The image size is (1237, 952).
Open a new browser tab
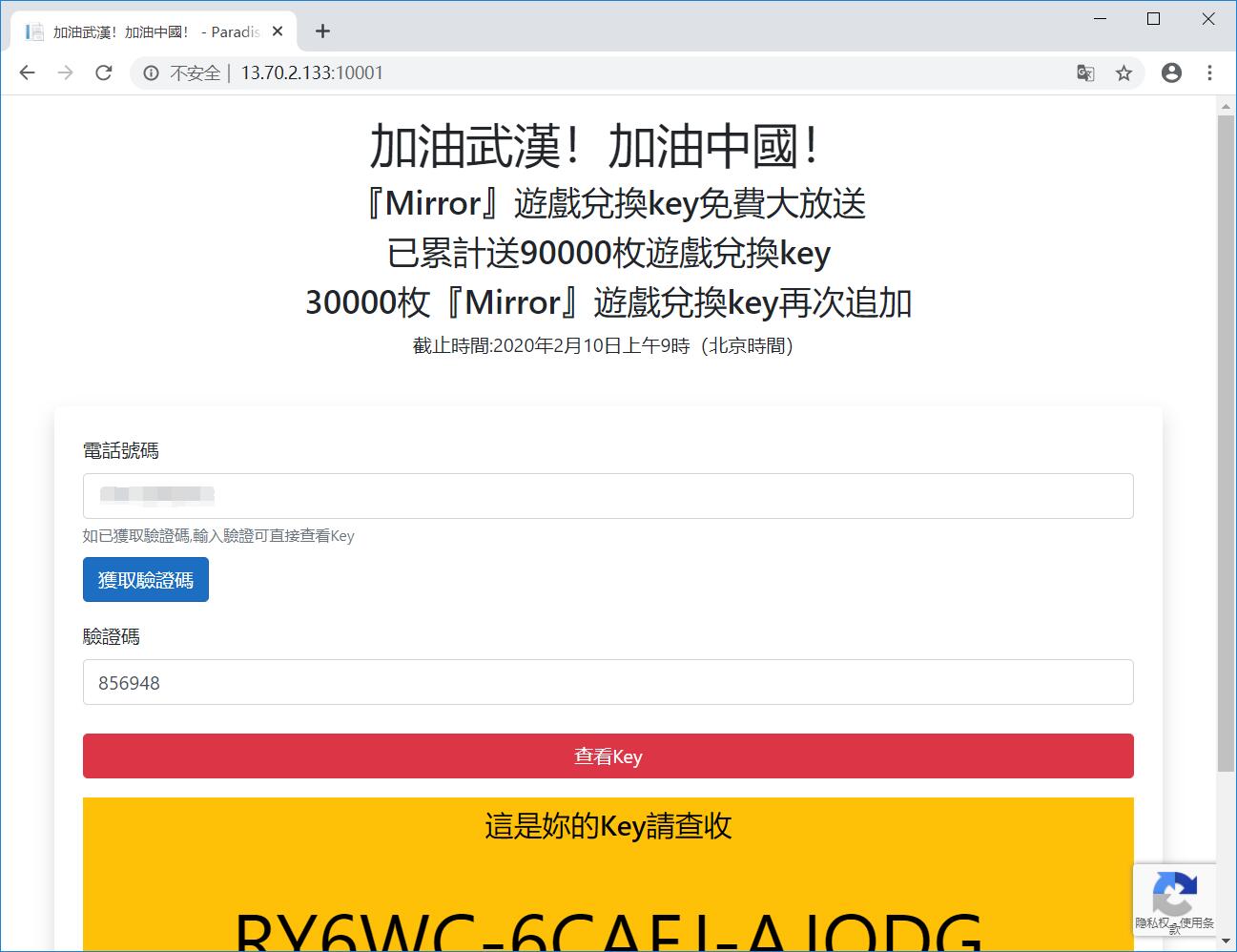tap(322, 31)
